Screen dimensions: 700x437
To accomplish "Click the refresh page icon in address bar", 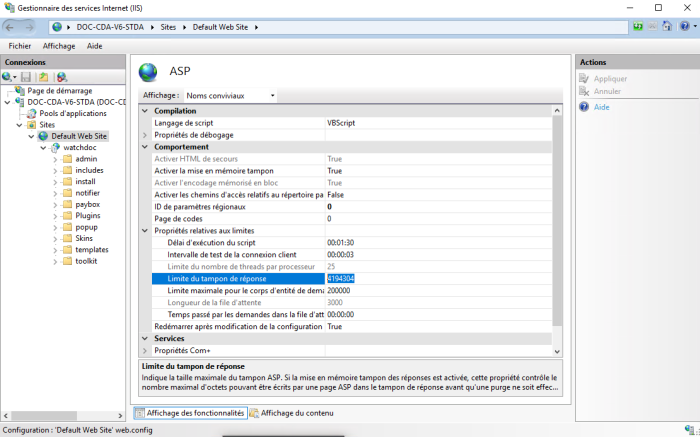I will [x=637, y=27].
